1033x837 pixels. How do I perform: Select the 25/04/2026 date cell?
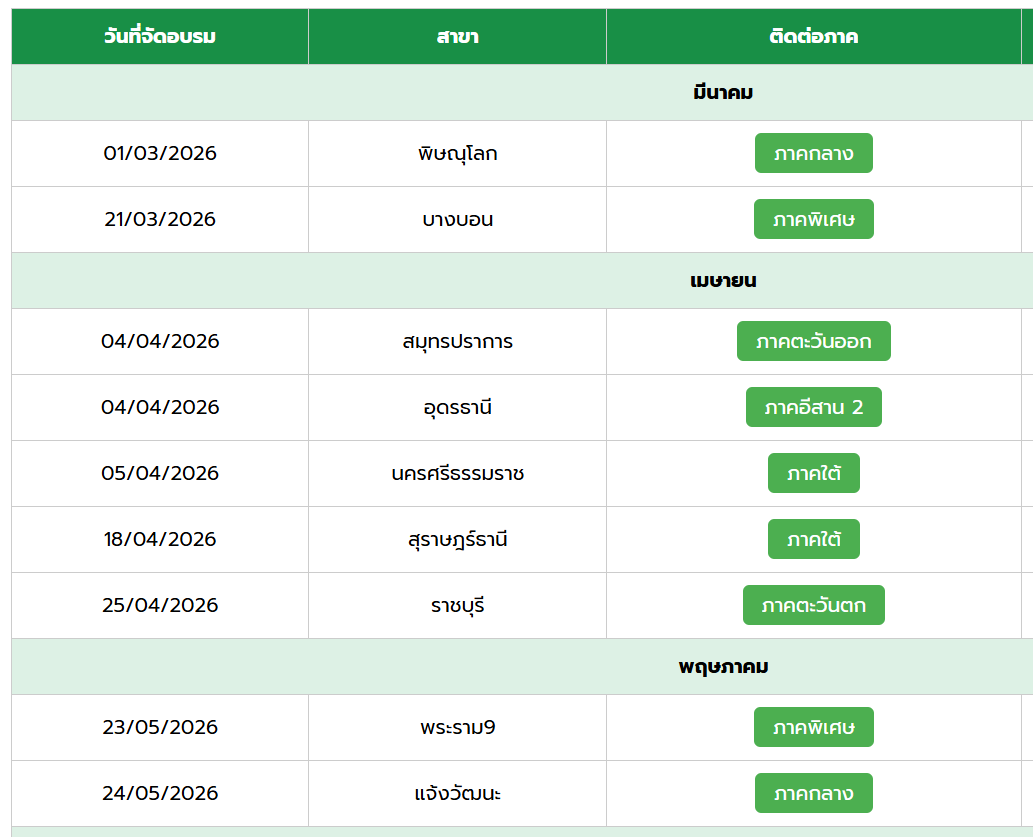coord(160,605)
